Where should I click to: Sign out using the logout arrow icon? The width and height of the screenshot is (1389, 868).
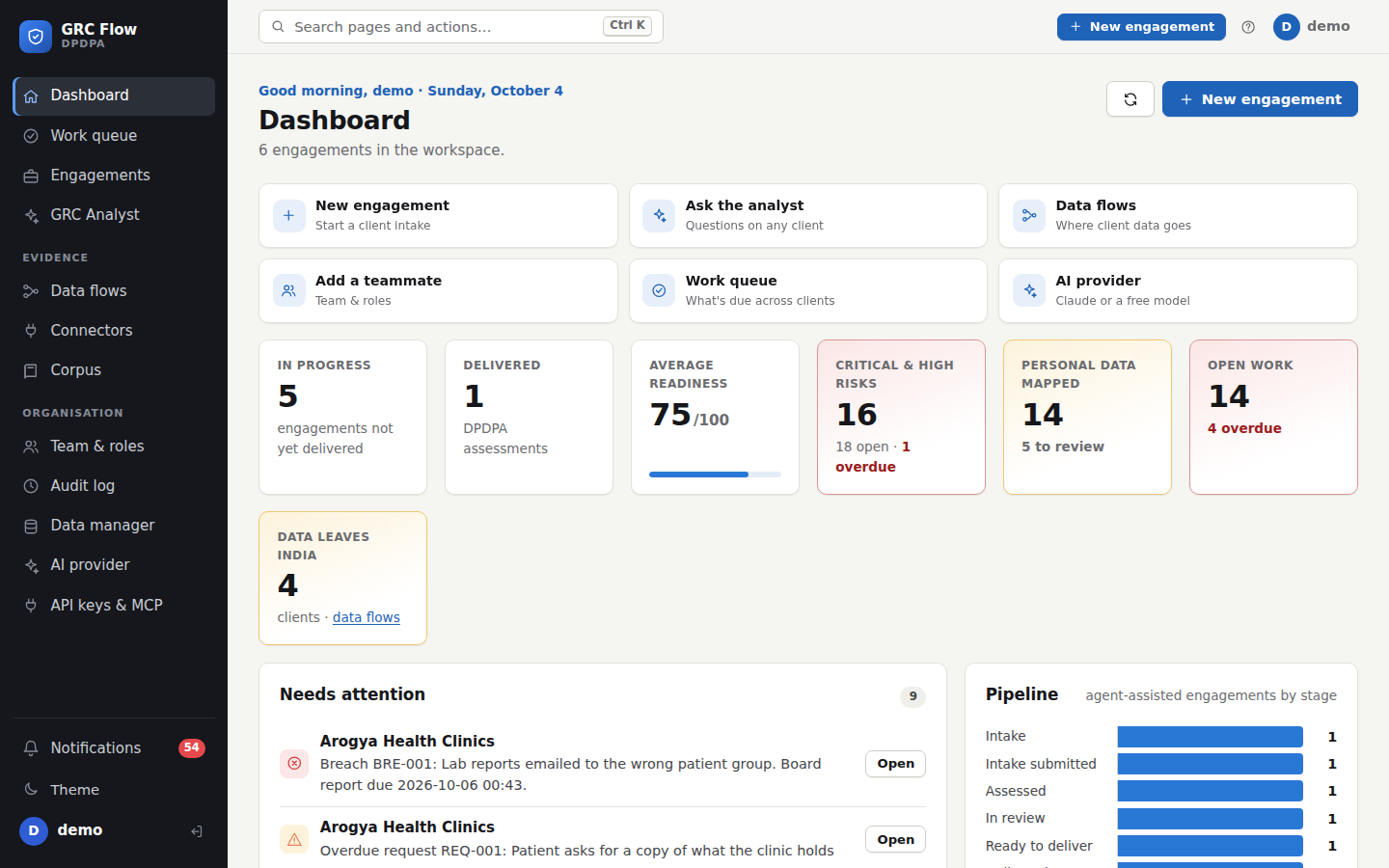[x=197, y=831]
